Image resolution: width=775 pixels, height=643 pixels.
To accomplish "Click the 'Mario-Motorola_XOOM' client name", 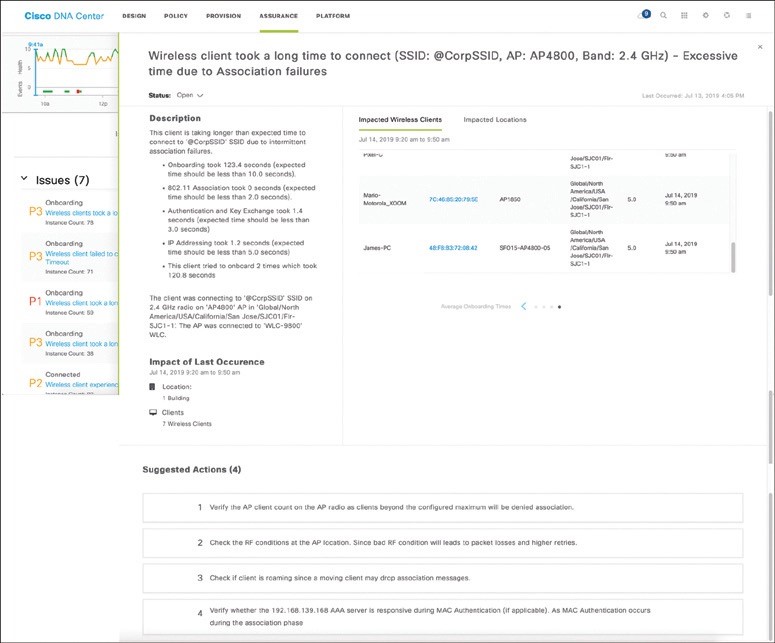I will (x=385, y=199).
